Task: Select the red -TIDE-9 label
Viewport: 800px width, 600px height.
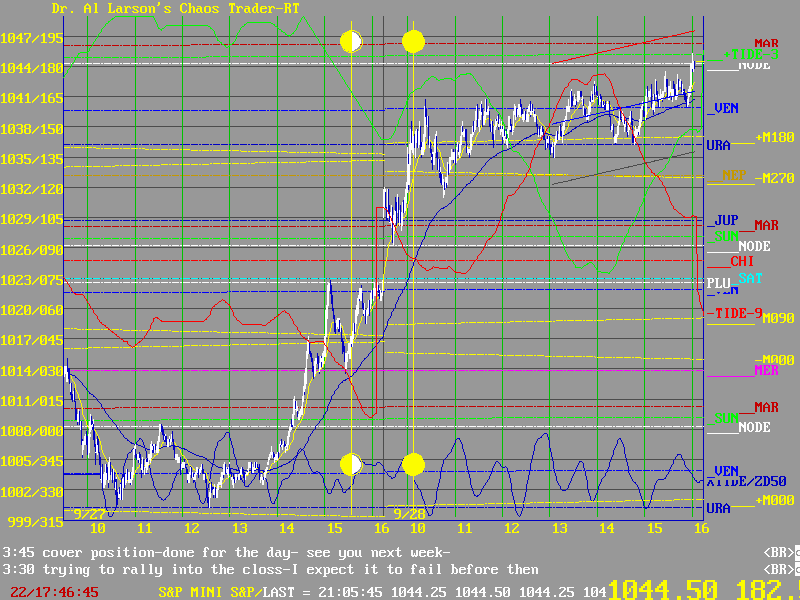Action: pyautogui.click(x=738, y=313)
